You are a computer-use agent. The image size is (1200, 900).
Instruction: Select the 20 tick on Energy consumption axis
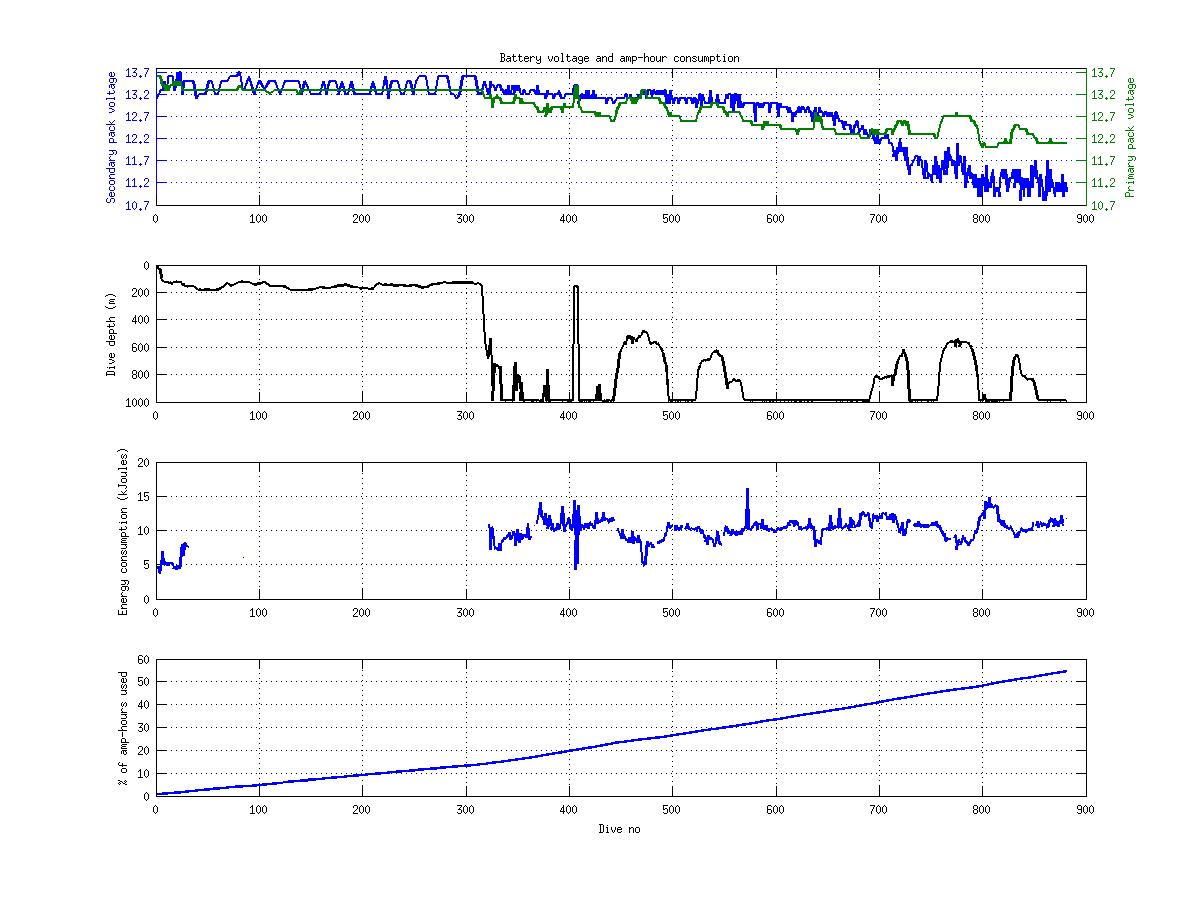point(144,463)
